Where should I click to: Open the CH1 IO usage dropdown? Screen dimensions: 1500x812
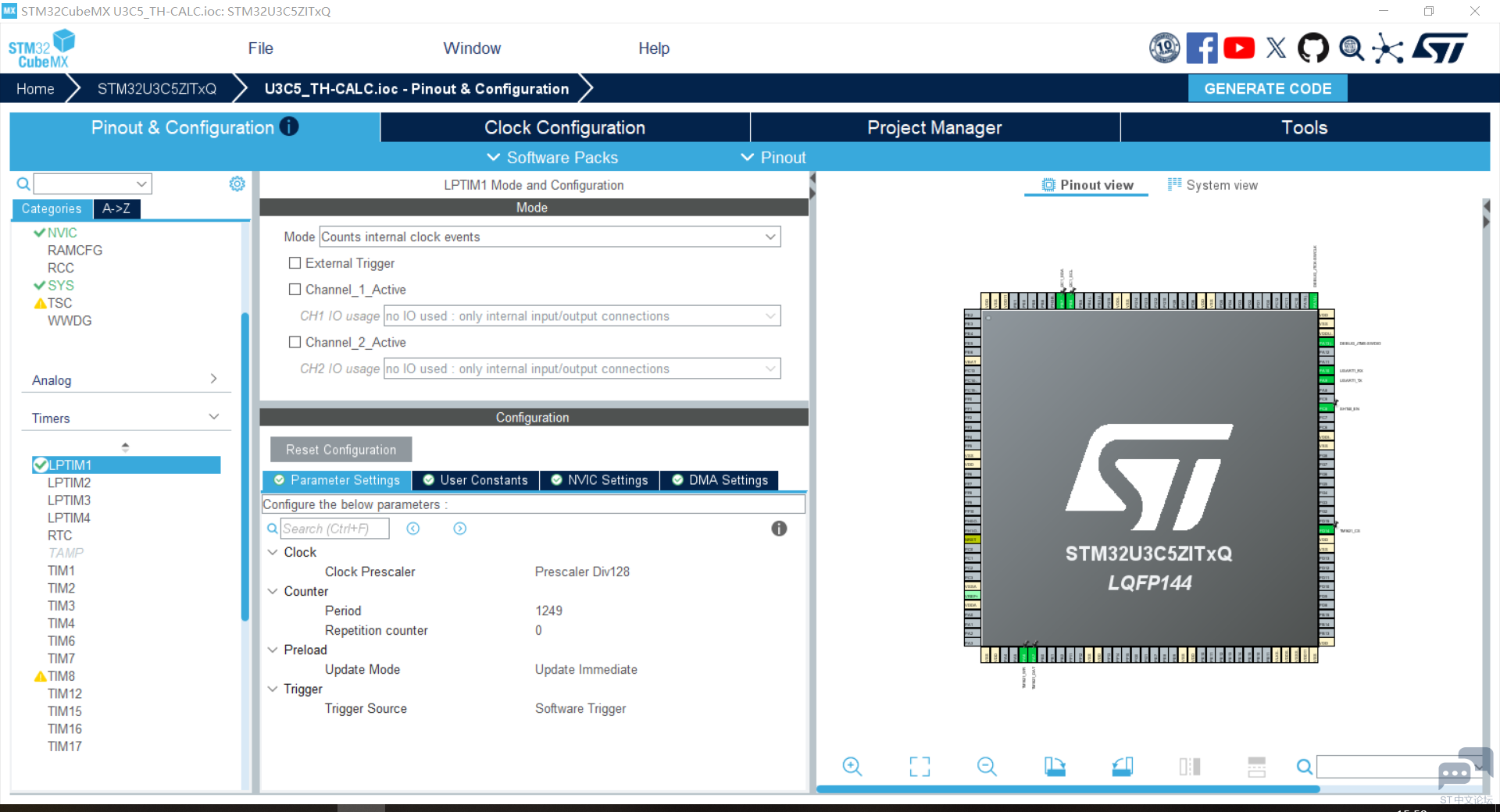pos(582,315)
